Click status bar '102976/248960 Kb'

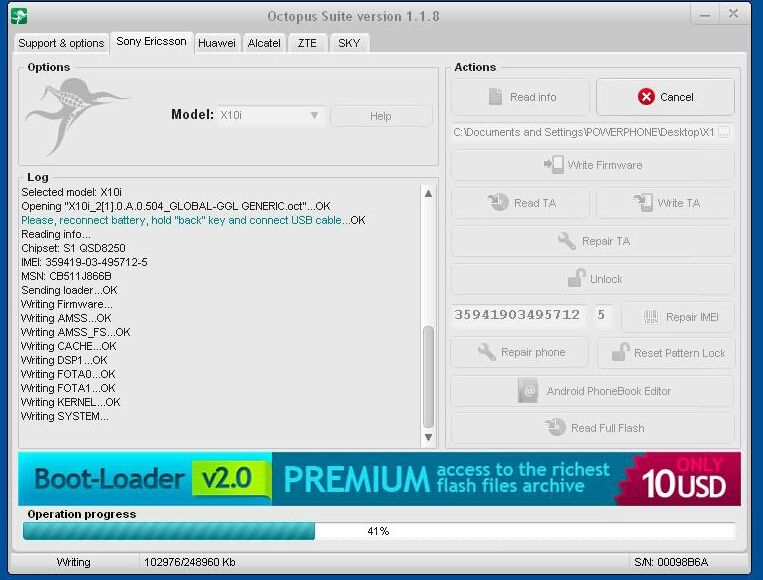pyautogui.click(x=190, y=562)
